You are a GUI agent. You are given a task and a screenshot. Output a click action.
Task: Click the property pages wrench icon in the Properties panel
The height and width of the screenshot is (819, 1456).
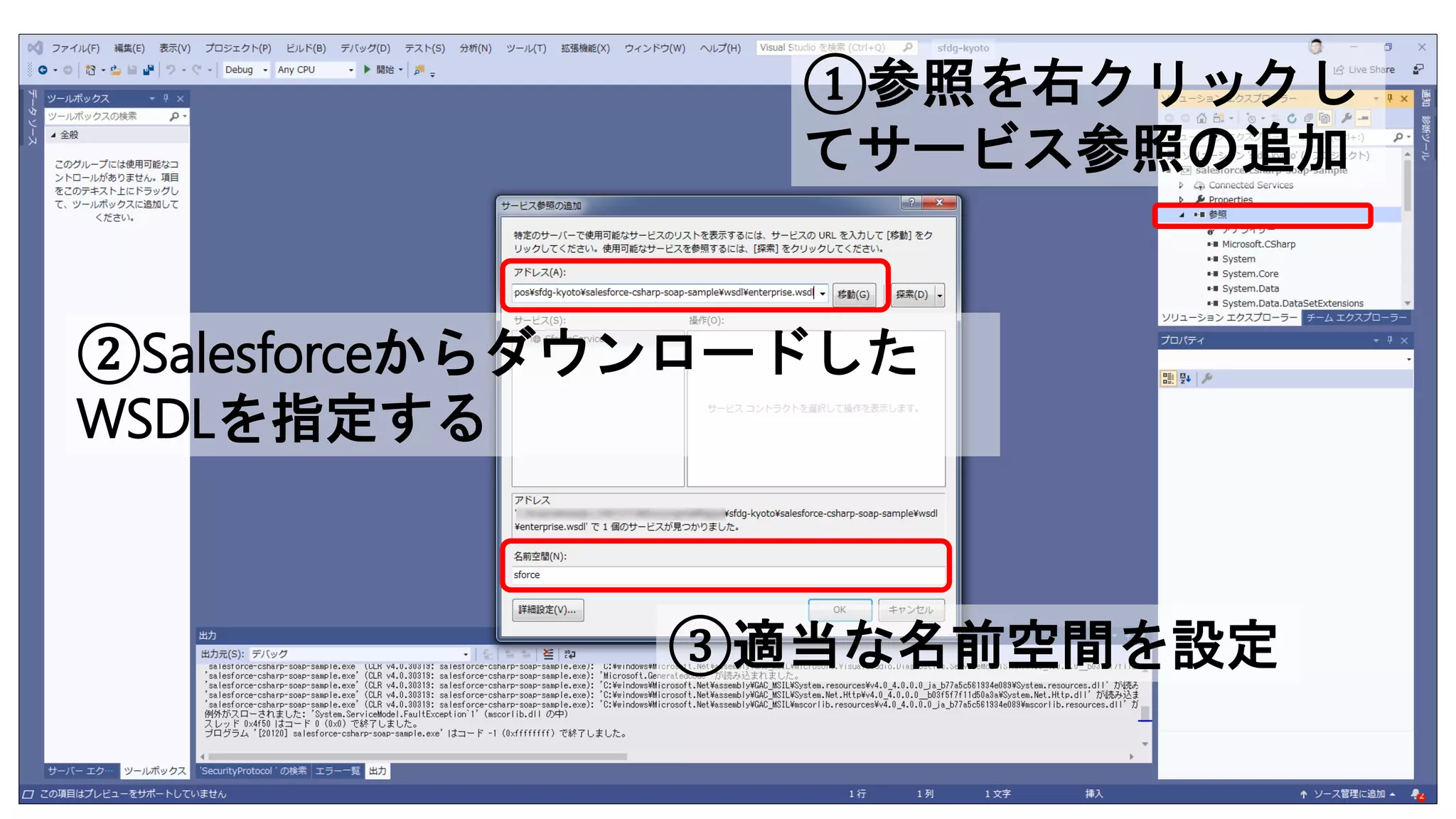click(x=1206, y=378)
